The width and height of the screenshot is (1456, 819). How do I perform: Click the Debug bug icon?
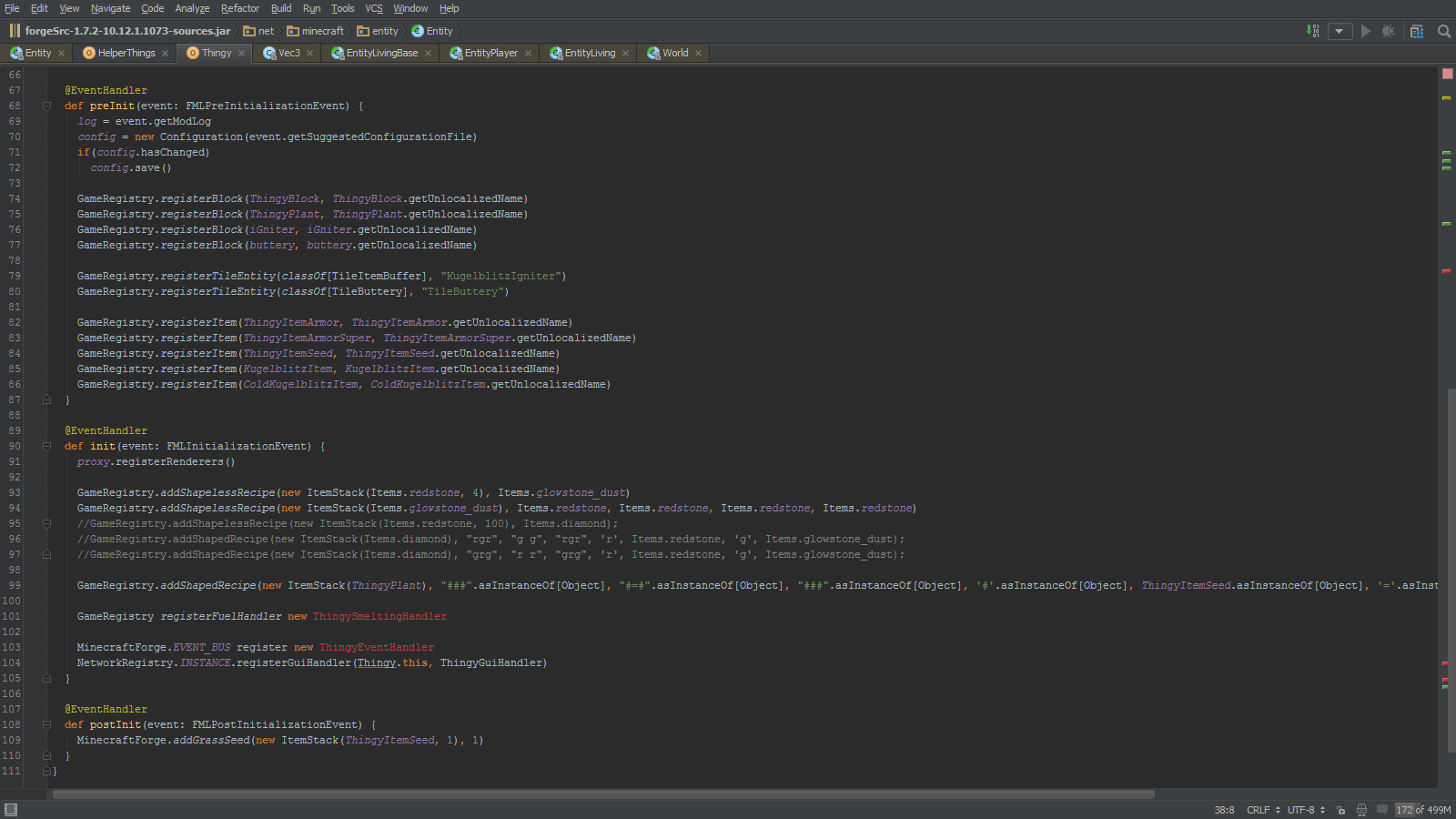point(1388,31)
